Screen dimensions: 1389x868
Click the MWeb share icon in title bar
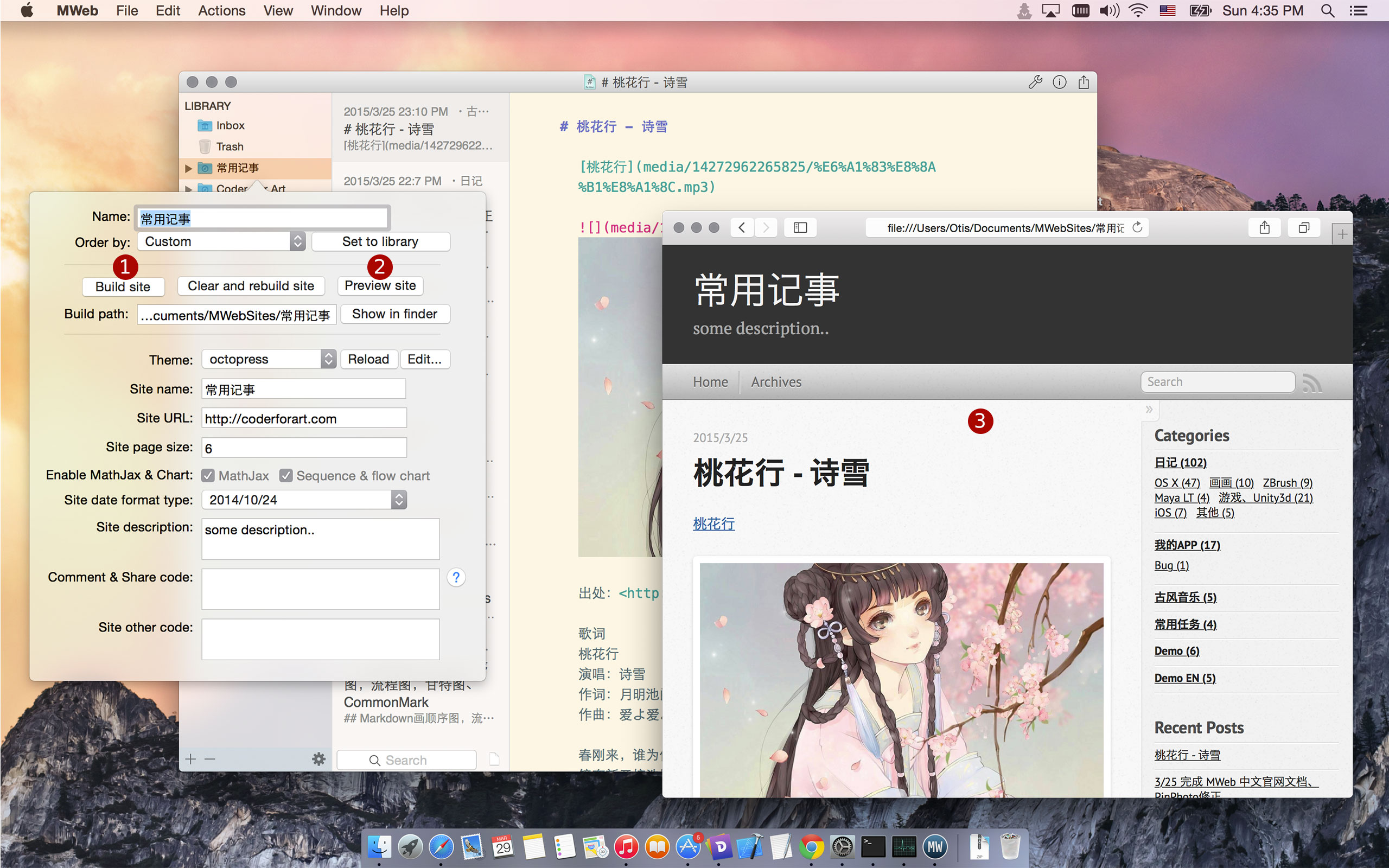coord(1084,82)
